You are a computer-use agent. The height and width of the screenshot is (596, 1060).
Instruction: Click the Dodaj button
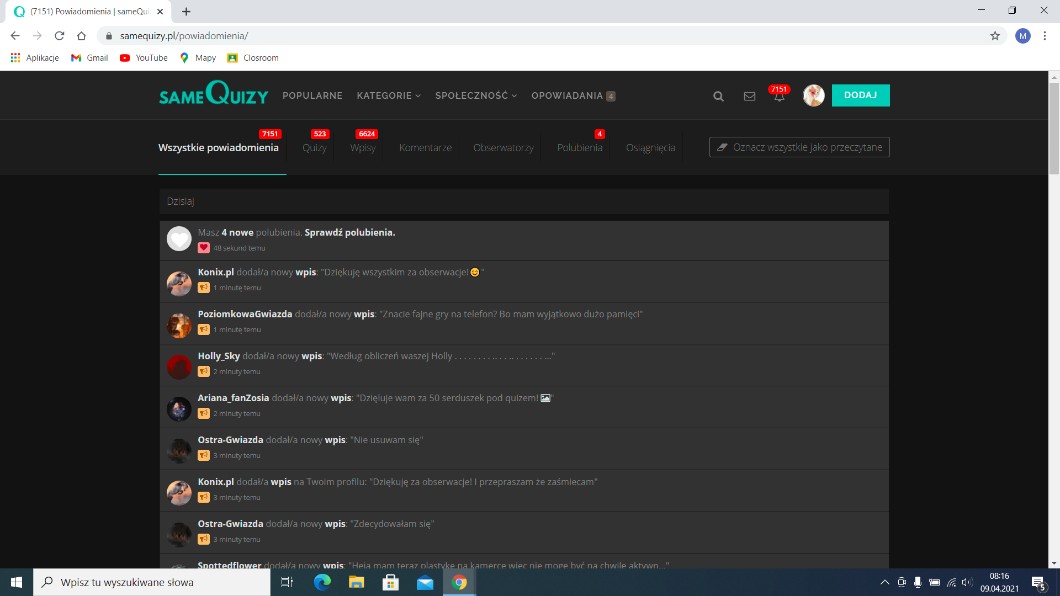860,95
